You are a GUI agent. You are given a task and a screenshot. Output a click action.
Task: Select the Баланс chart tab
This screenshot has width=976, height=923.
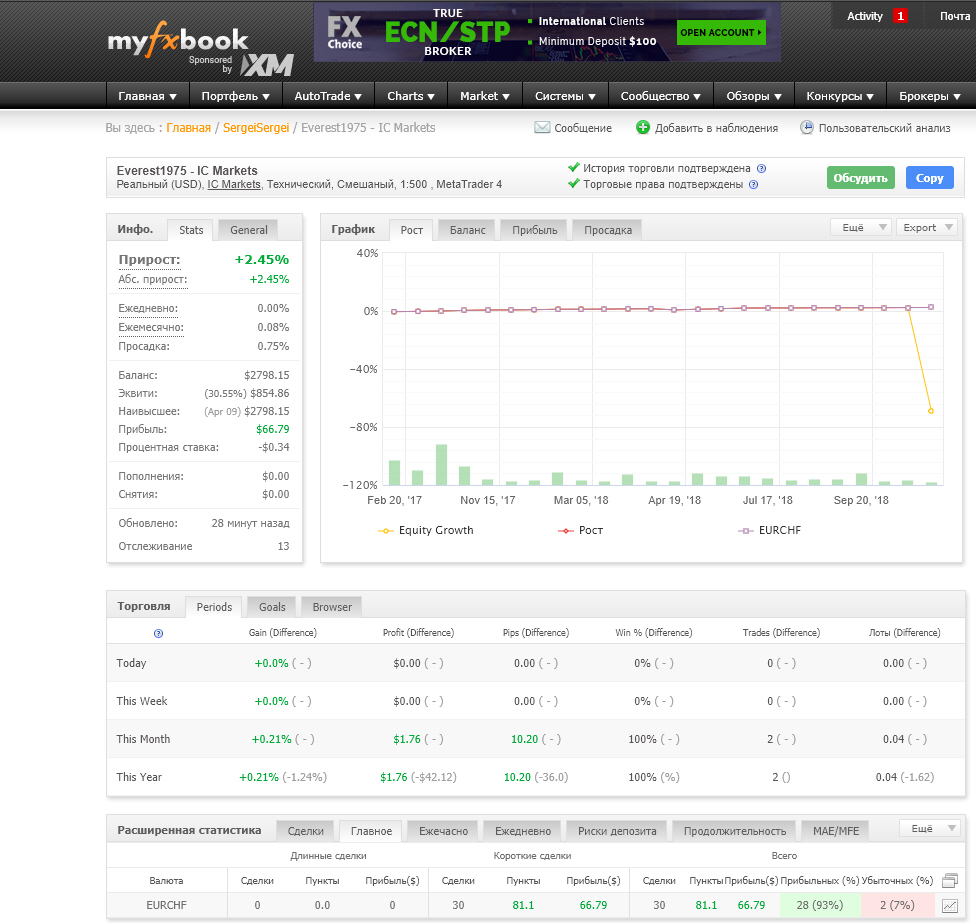pyautogui.click(x=467, y=230)
